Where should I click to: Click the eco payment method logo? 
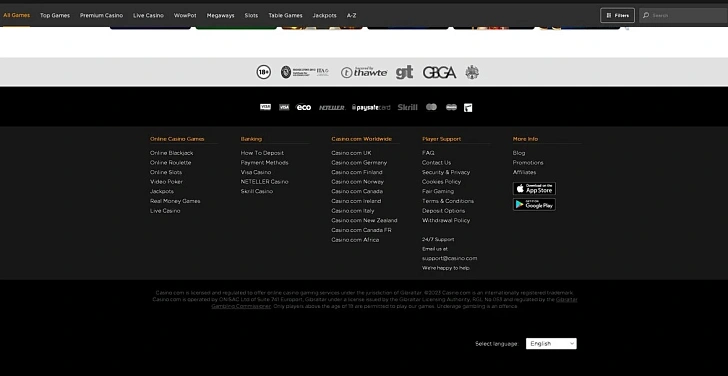coord(304,107)
